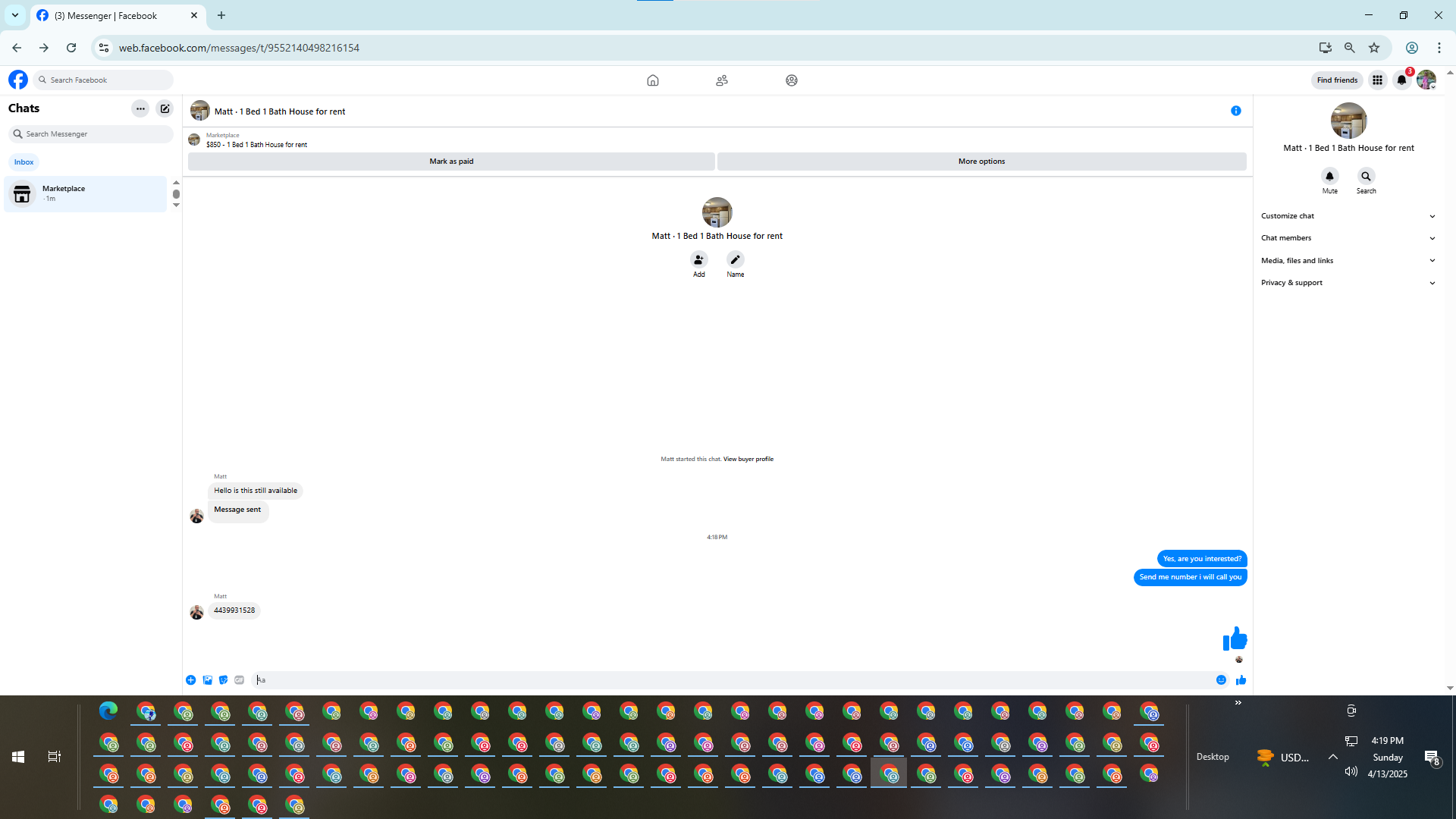Click the Mark as paid button
The width and height of the screenshot is (1456, 819).
(451, 162)
